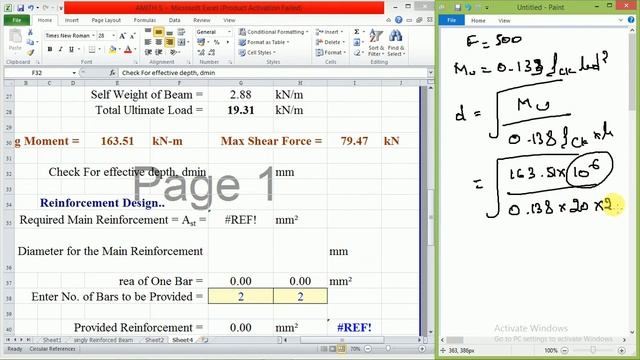Open the Sheet2 worksheet tab

tap(154, 340)
